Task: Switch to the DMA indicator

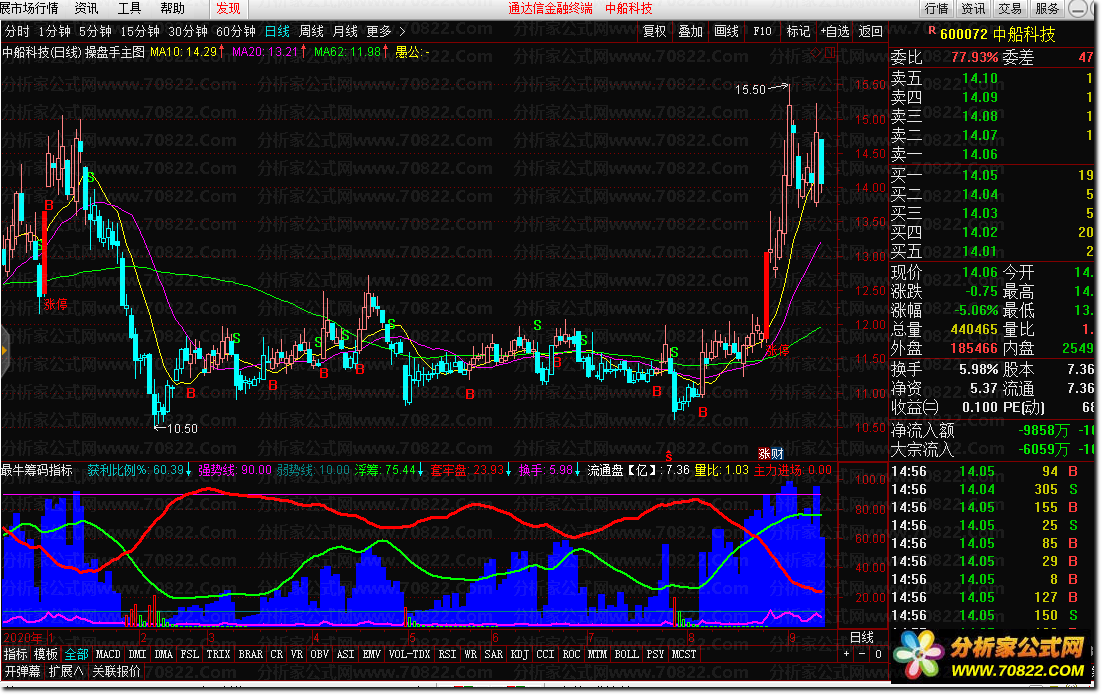Action: click(163, 655)
